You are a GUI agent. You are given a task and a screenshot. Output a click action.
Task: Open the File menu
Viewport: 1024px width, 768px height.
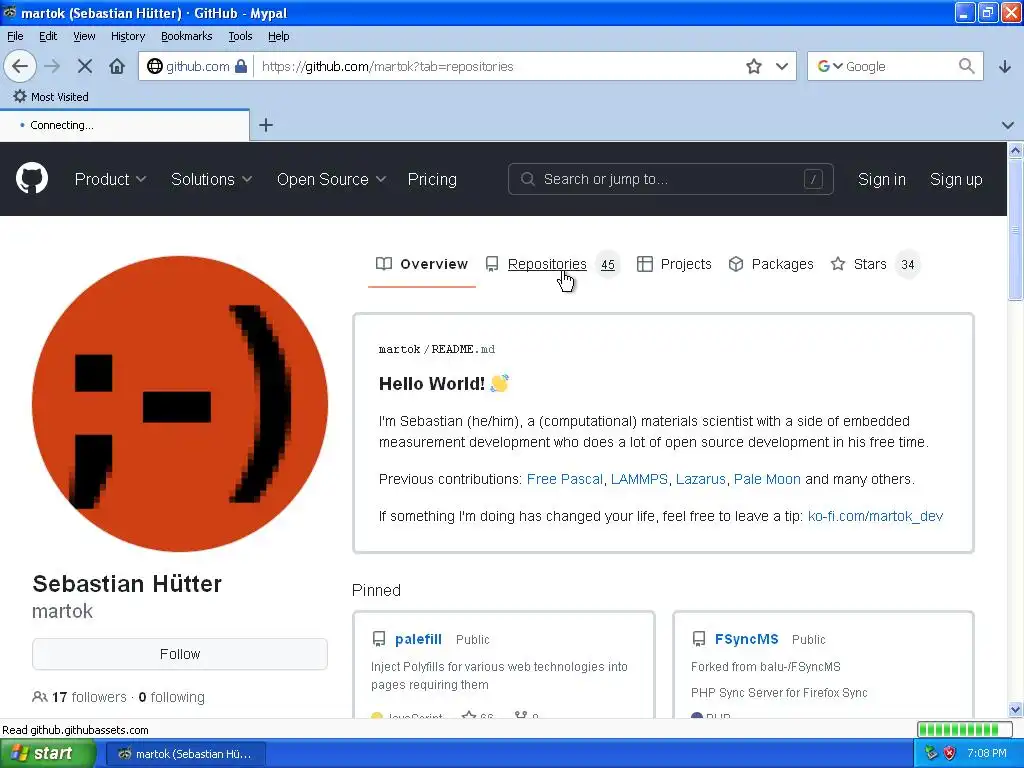point(15,36)
